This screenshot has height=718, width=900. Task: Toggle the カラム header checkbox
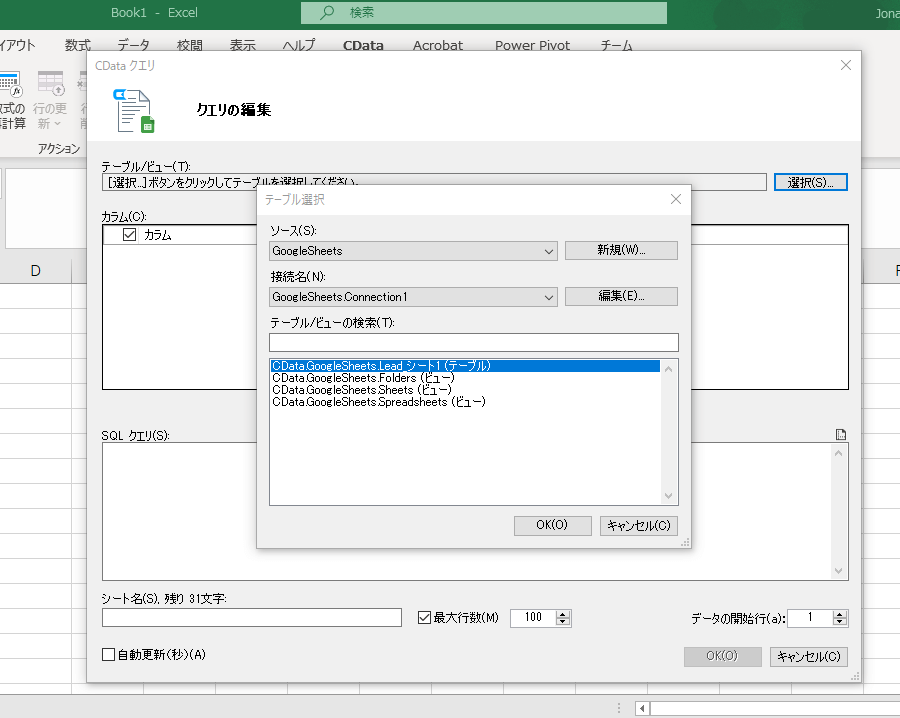[129, 234]
